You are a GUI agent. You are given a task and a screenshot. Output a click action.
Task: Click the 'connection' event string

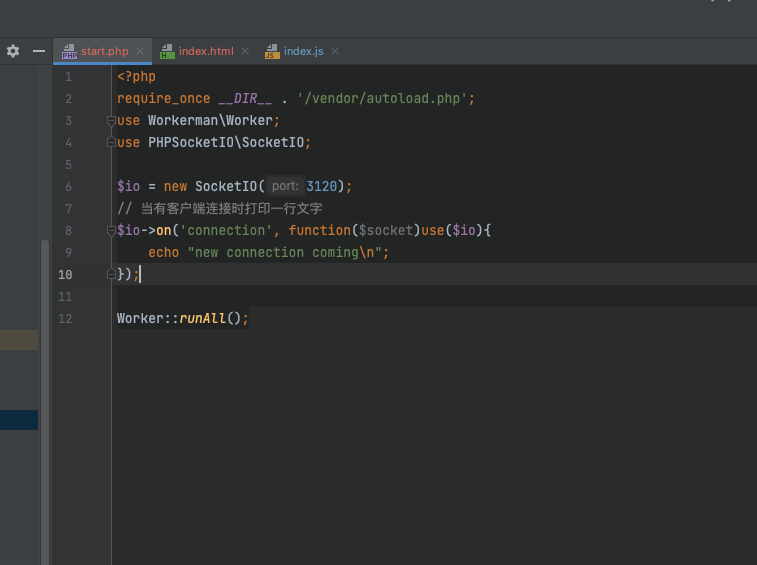226,230
